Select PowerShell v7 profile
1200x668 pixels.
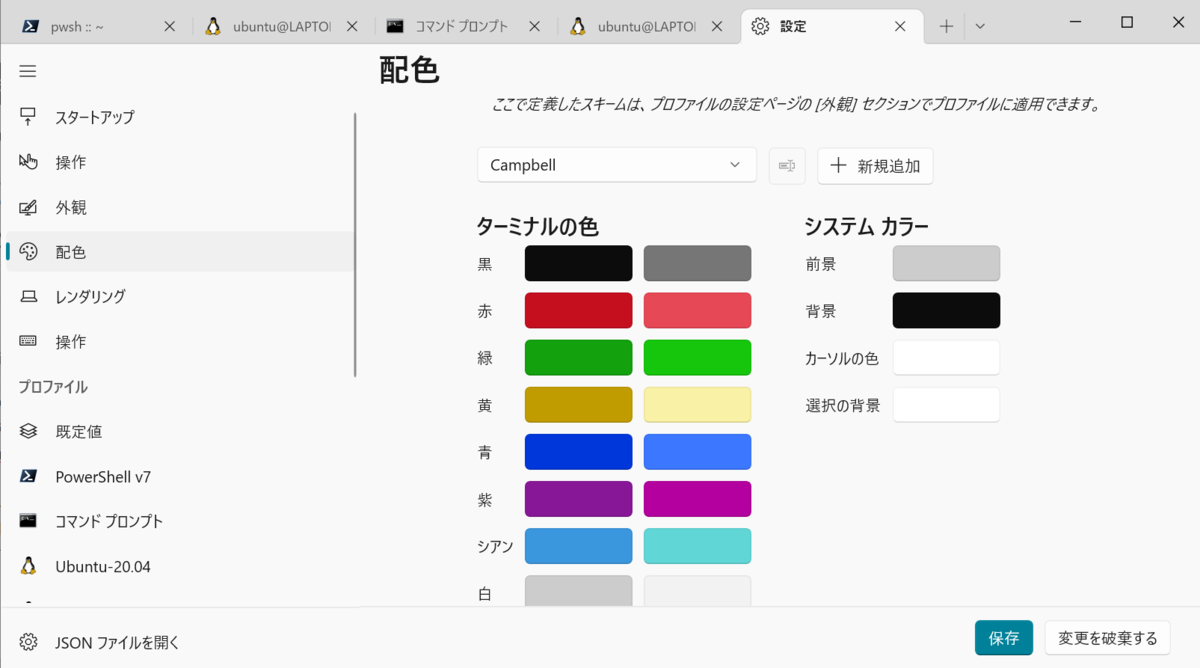click(x=180, y=477)
